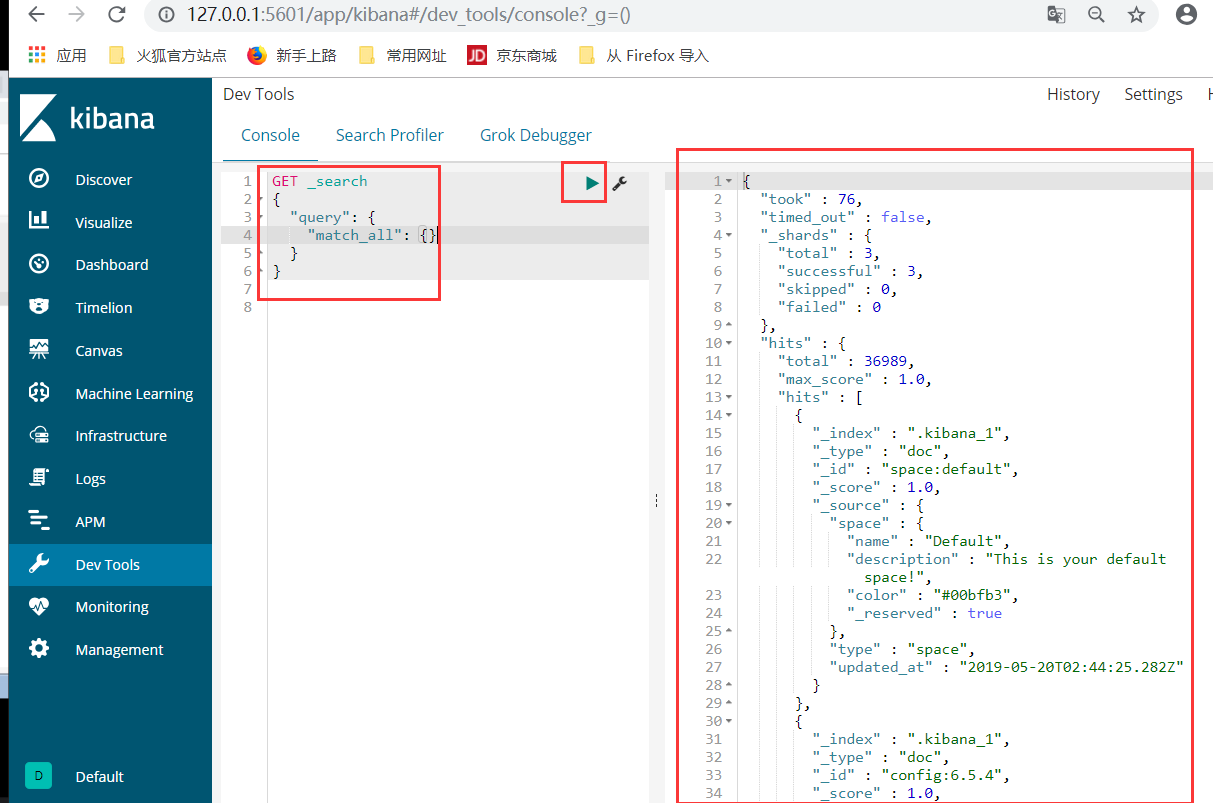Click GET _search request line
Image resolution: width=1213 pixels, height=803 pixels.
click(x=320, y=181)
